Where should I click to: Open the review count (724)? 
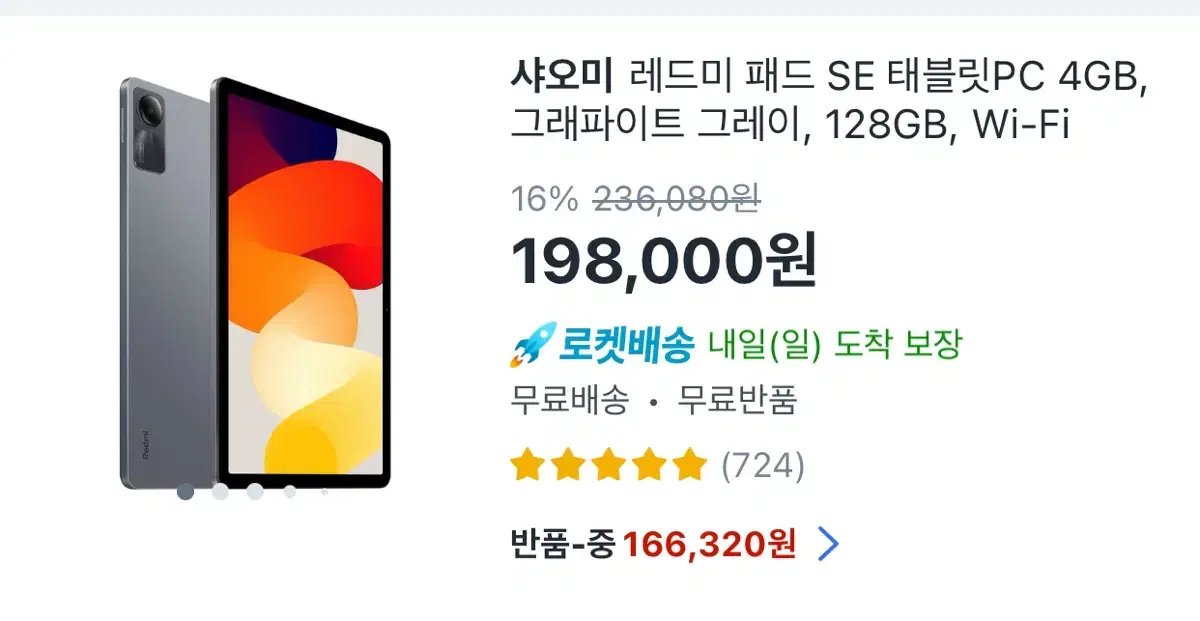pyautogui.click(x=763, y=465)
